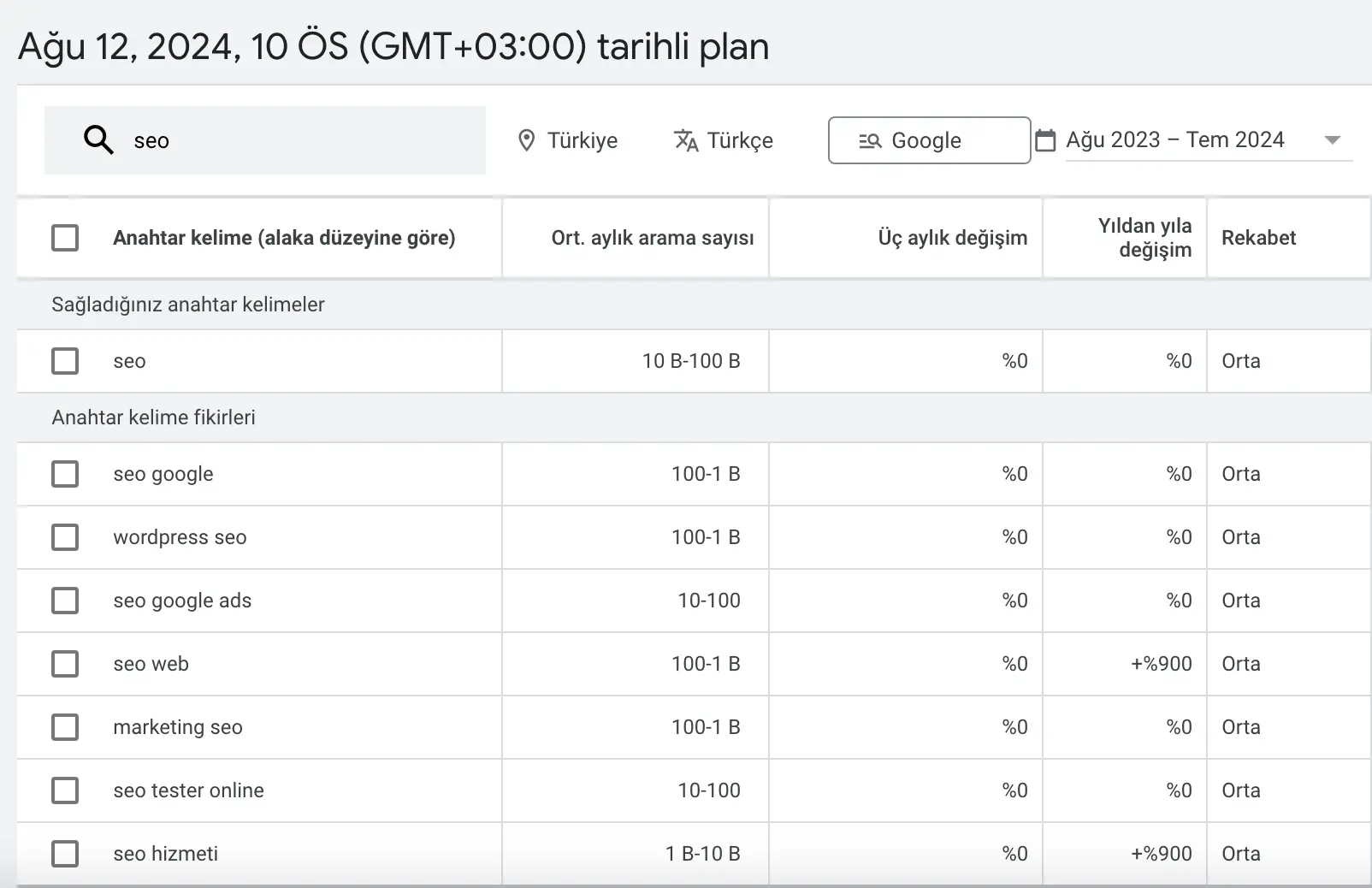Click the seo google keyword text
Screen dimensions: 1372x888
[x=163, y=474]
